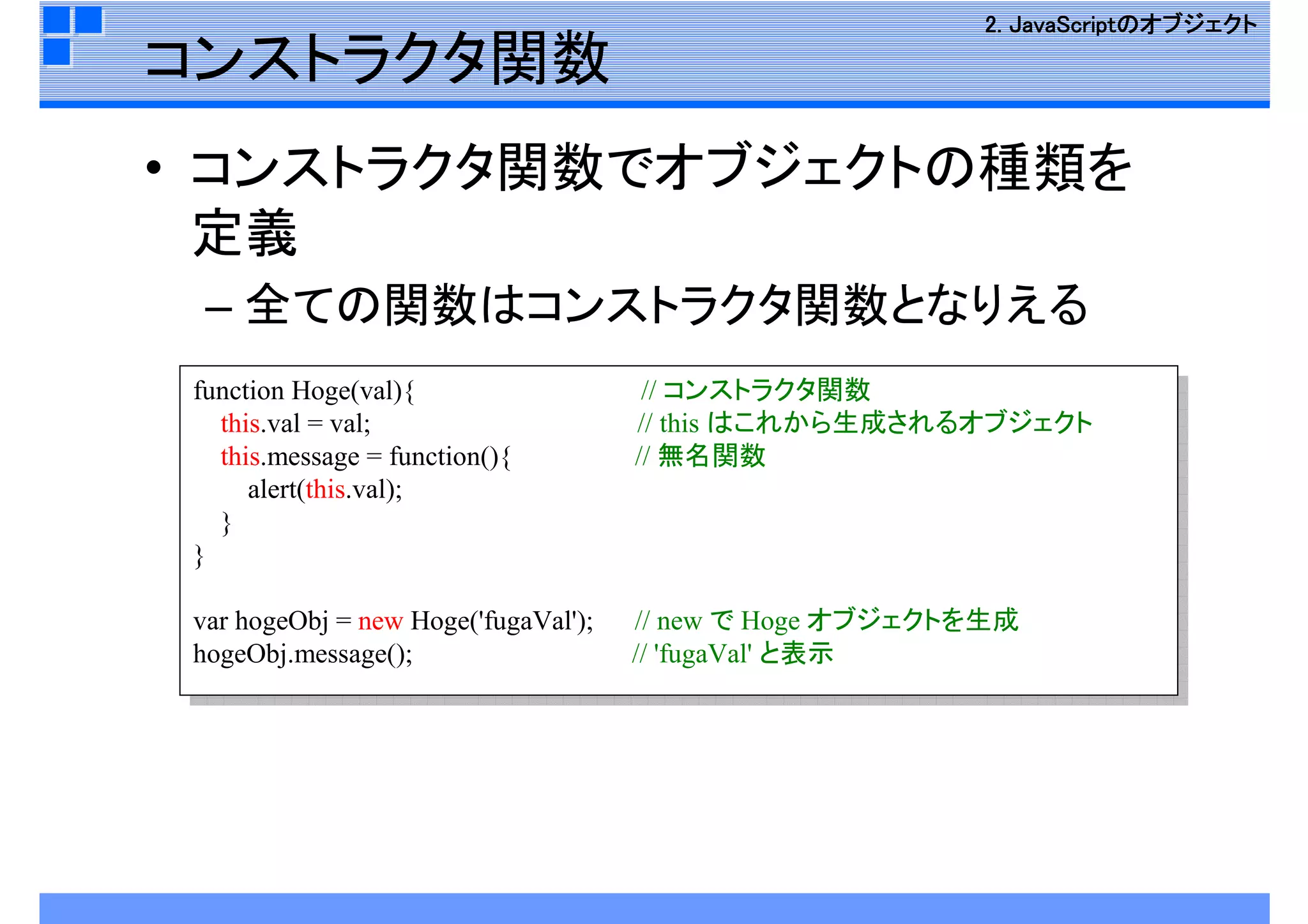This screenshot has height=924, width=1308.
Task: Click the code line function Hoge(val){
Action: [304, 391]
